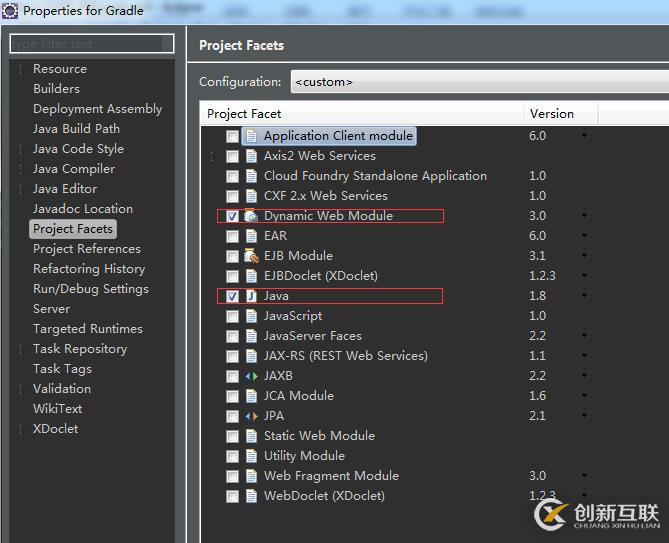Uncheck the Dynamic Web Module checkbox
The width and height of the screenshot is (669, 543).
click(x=232, y=216)
